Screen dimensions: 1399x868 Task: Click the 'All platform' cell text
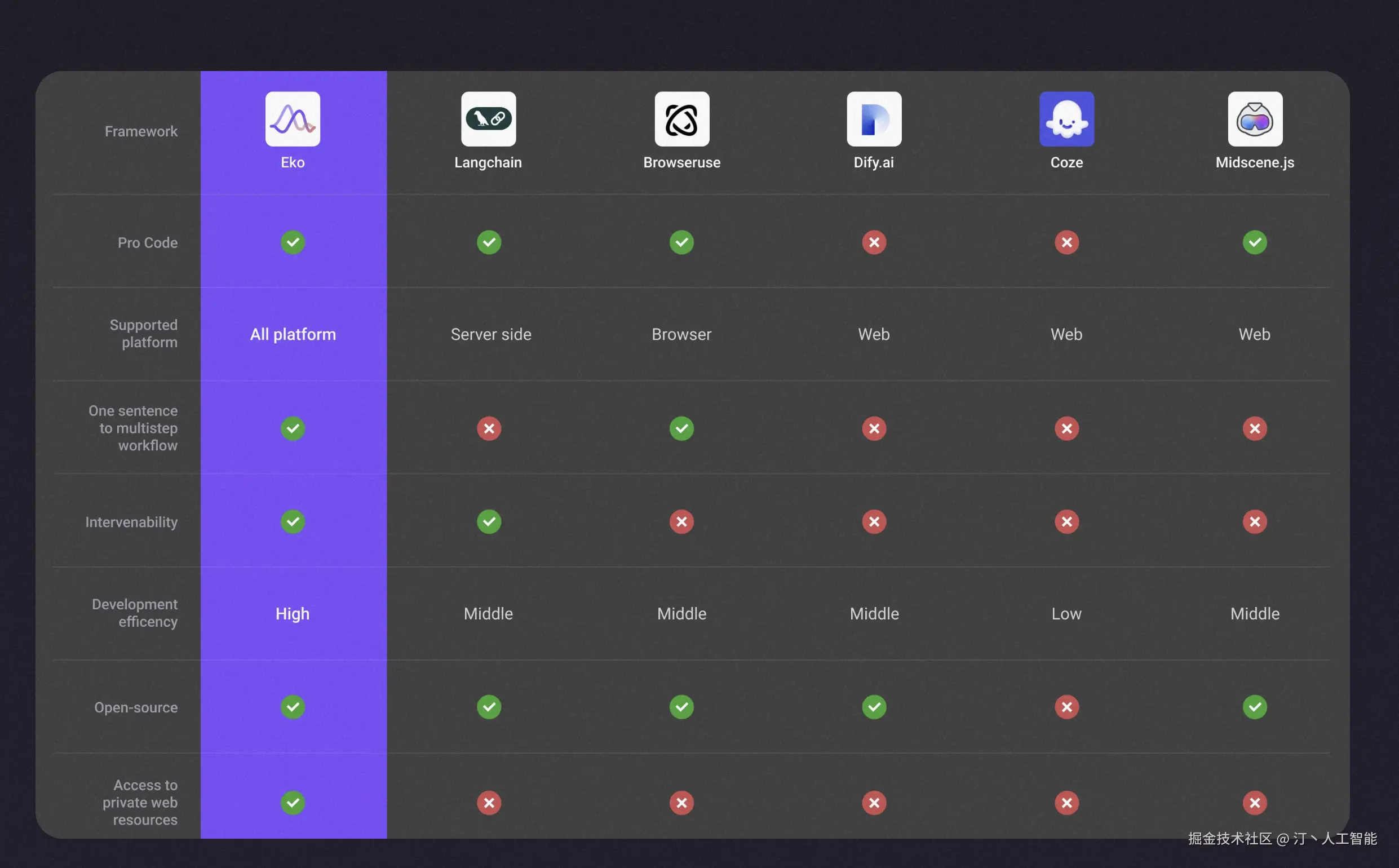293,334
